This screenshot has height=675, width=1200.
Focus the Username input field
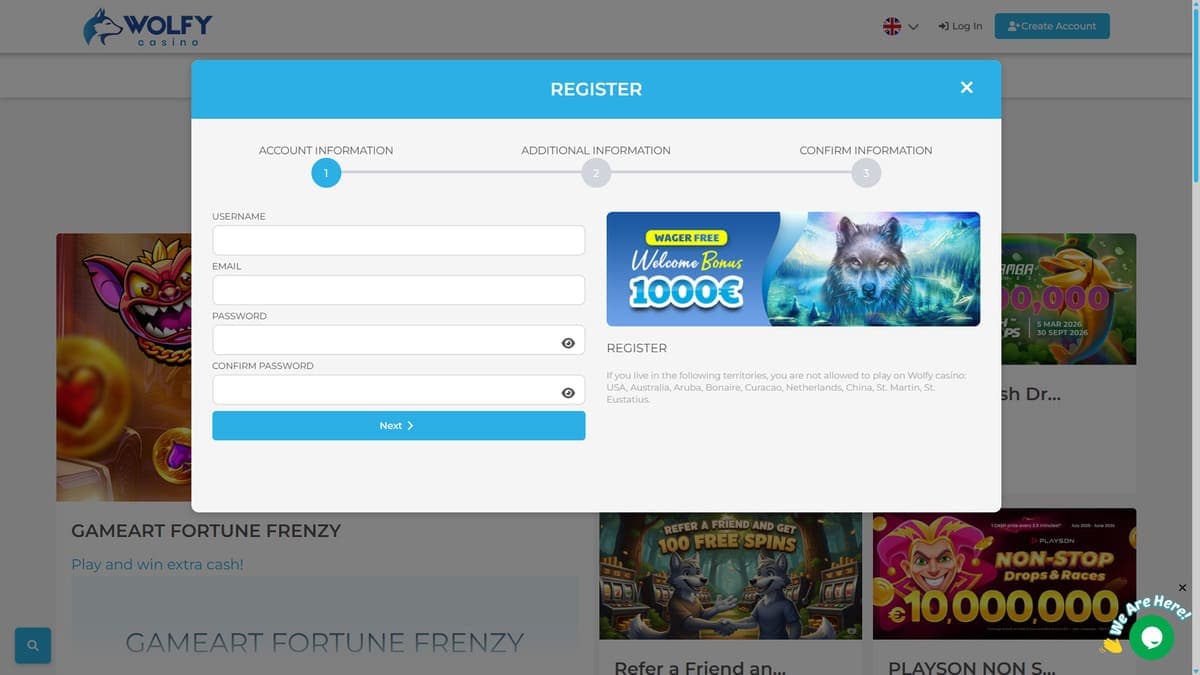tap(398, 240)
